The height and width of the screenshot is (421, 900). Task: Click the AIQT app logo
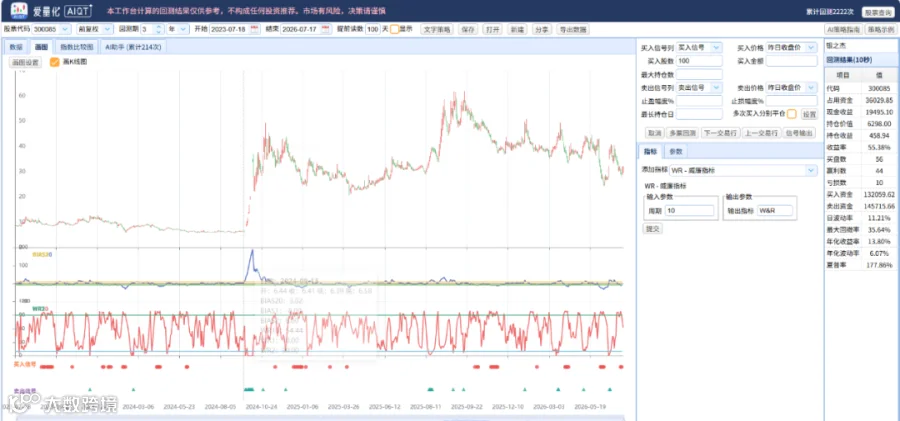(20, 10)
